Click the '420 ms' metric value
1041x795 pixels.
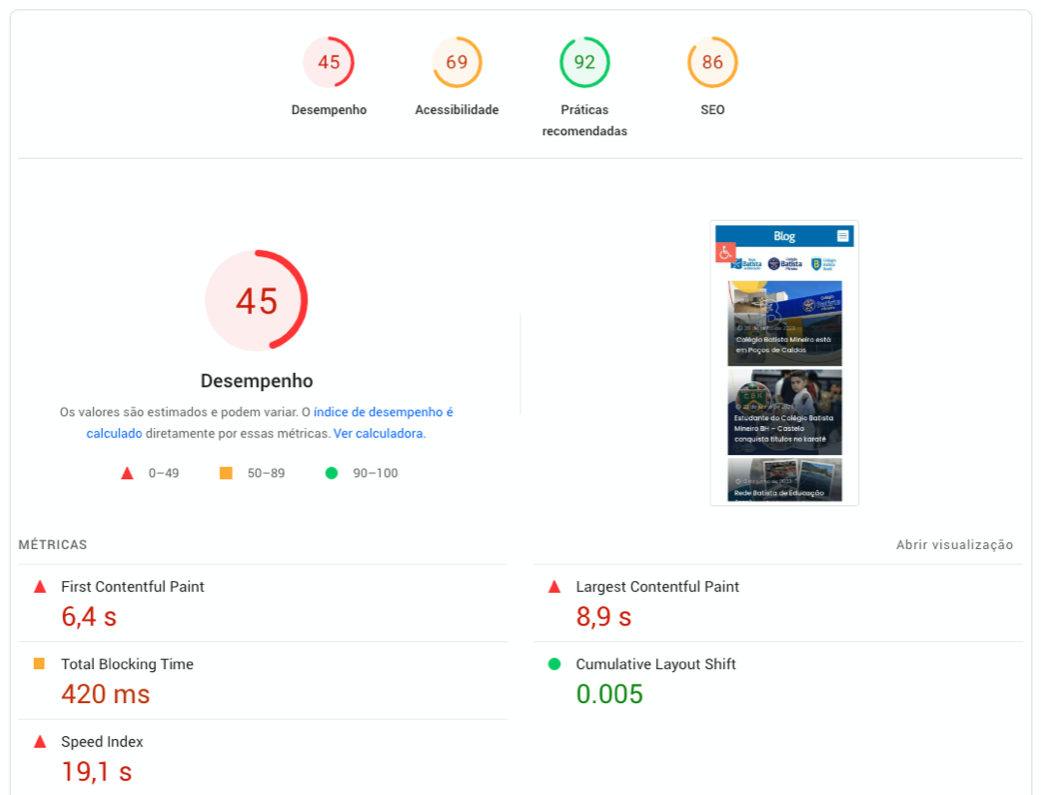coord(106,694)
